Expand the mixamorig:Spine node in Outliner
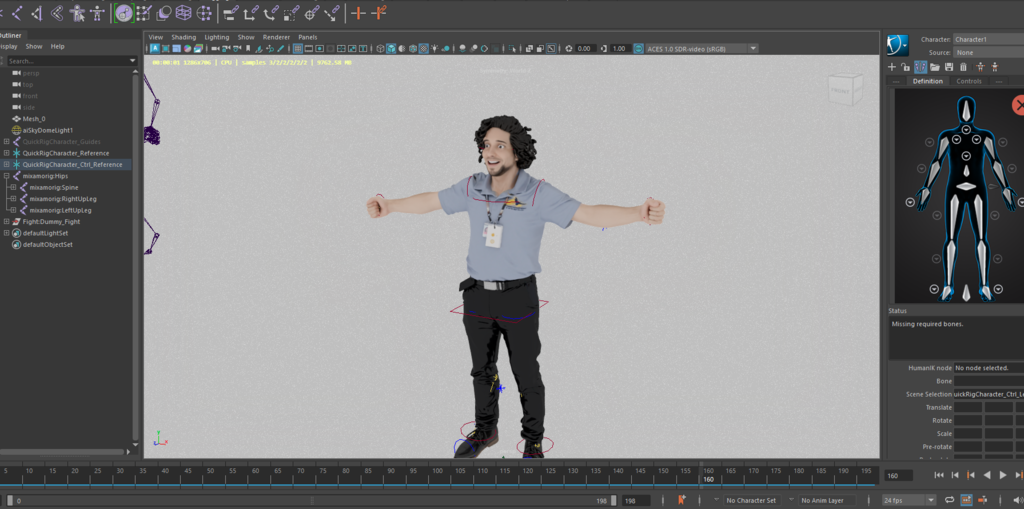The height and width of the screenshot is (509, 1024). (12, 188)
